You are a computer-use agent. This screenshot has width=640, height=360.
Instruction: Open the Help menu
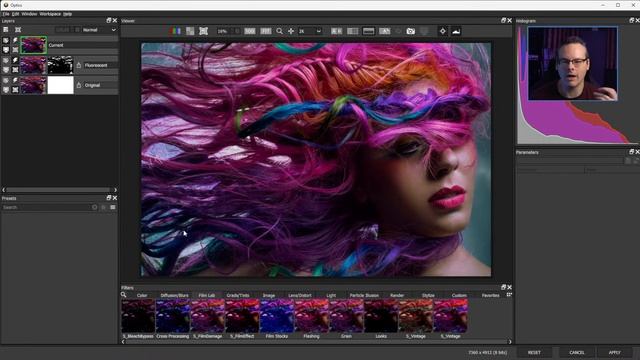68,14
